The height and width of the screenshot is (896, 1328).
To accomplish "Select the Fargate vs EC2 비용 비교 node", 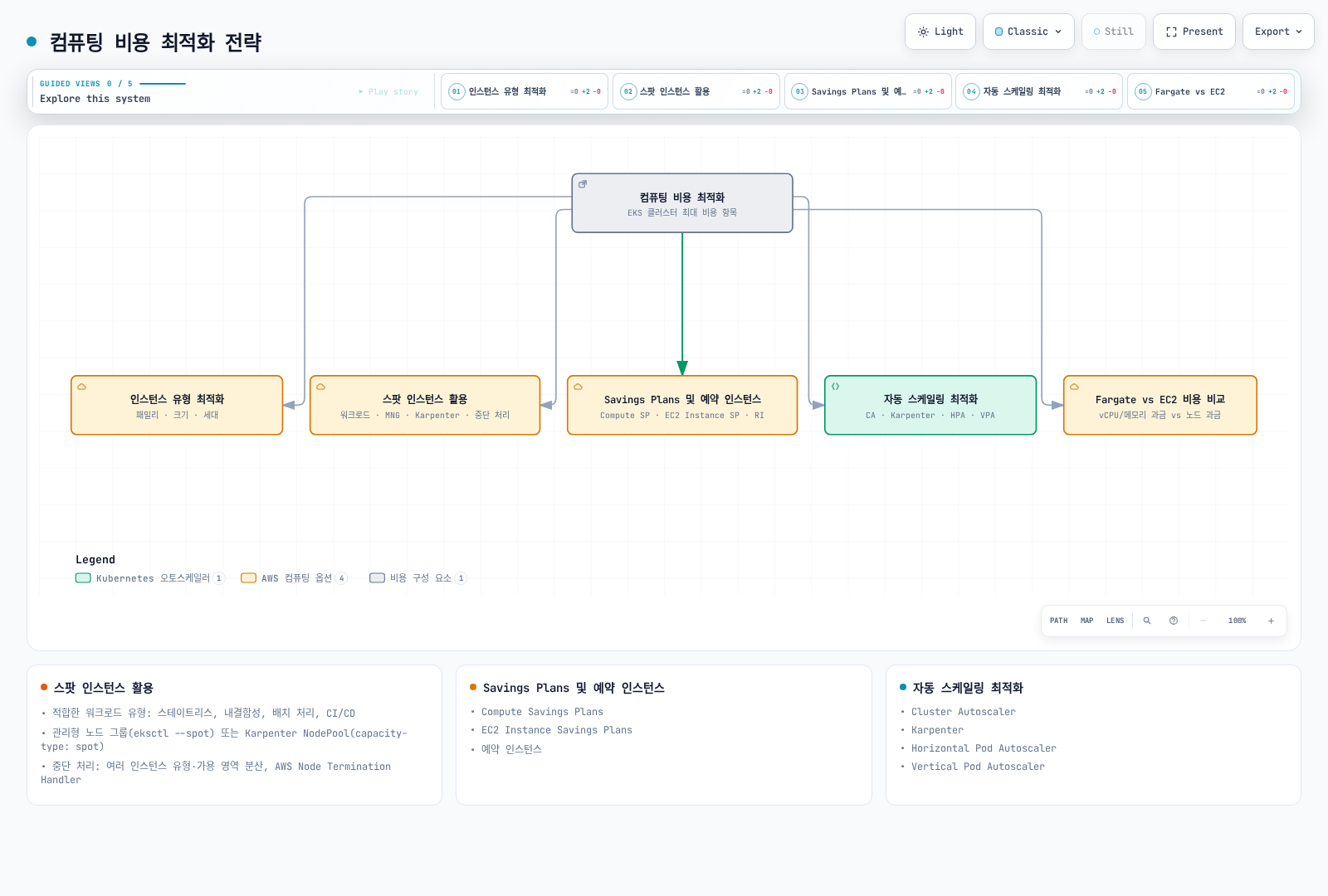I will coord(1160,405).
